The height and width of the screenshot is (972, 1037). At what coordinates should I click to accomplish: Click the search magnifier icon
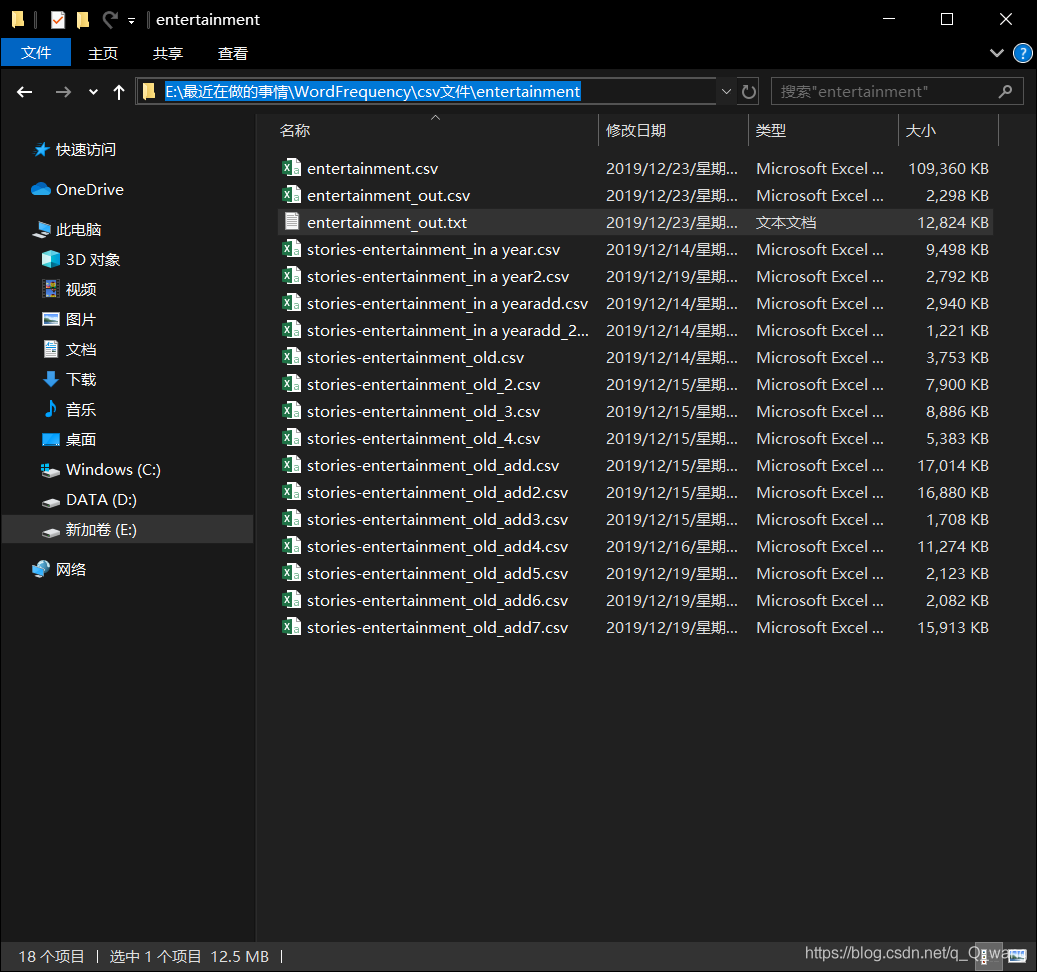[1005, 91]
